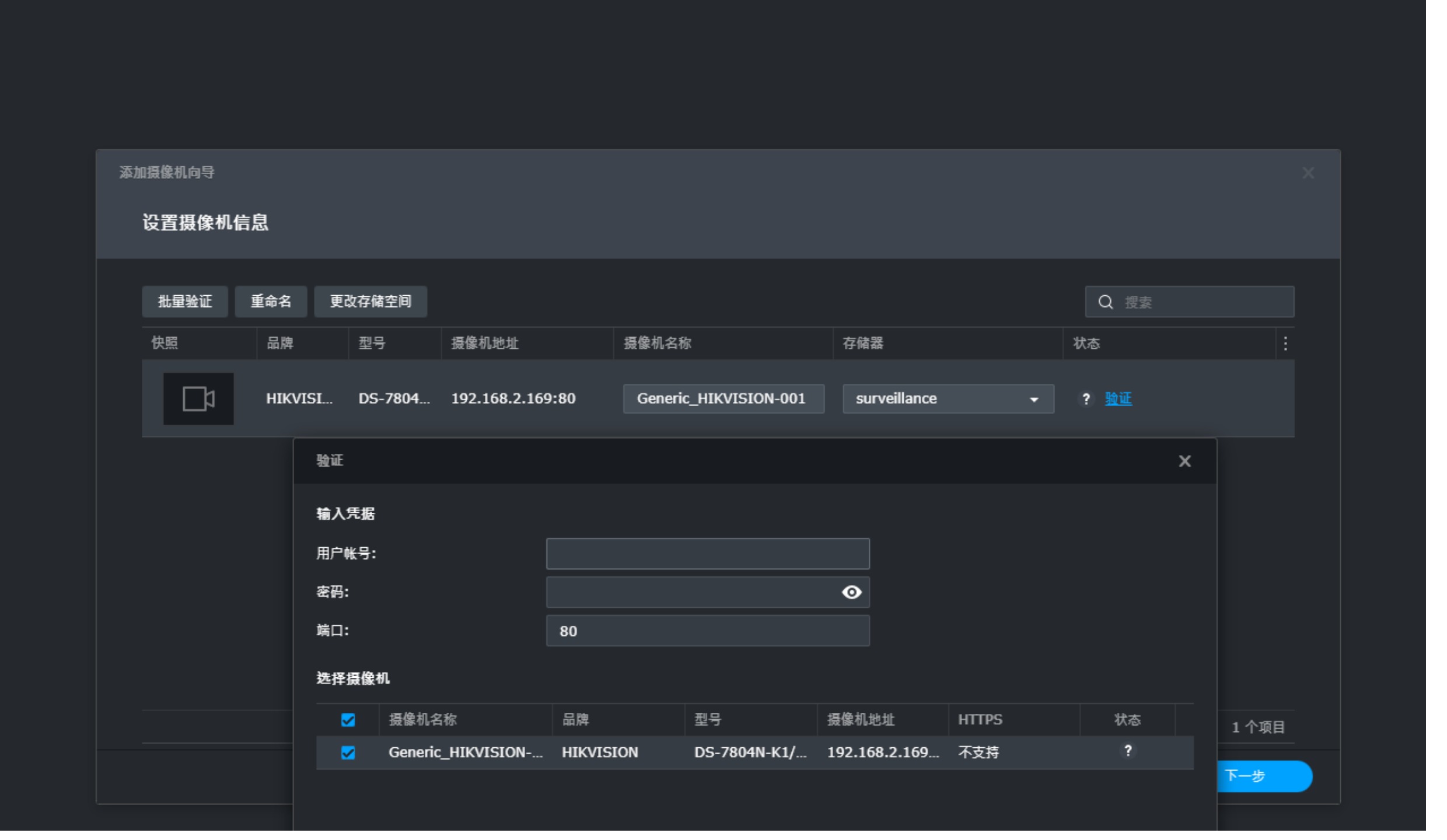Click the Generic_HIKVISION-001 camera name field
Screen dimensions: 1447x840
(723, 399)
